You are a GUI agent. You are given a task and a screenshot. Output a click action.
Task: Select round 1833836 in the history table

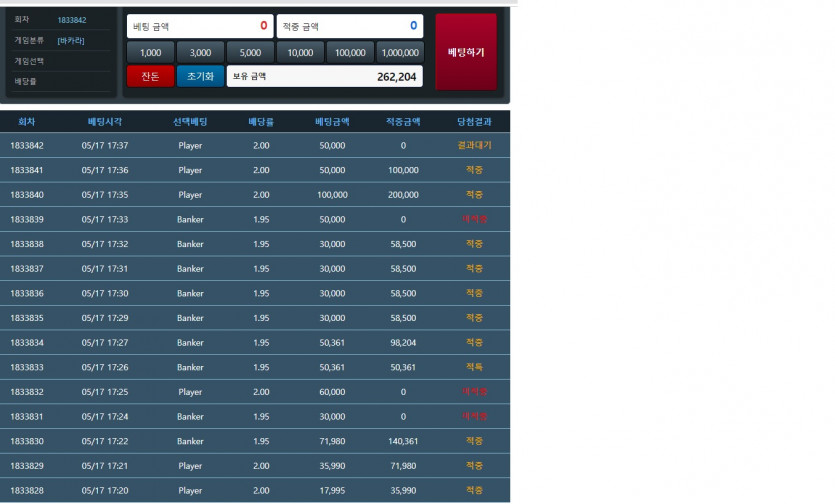point(255,293)
